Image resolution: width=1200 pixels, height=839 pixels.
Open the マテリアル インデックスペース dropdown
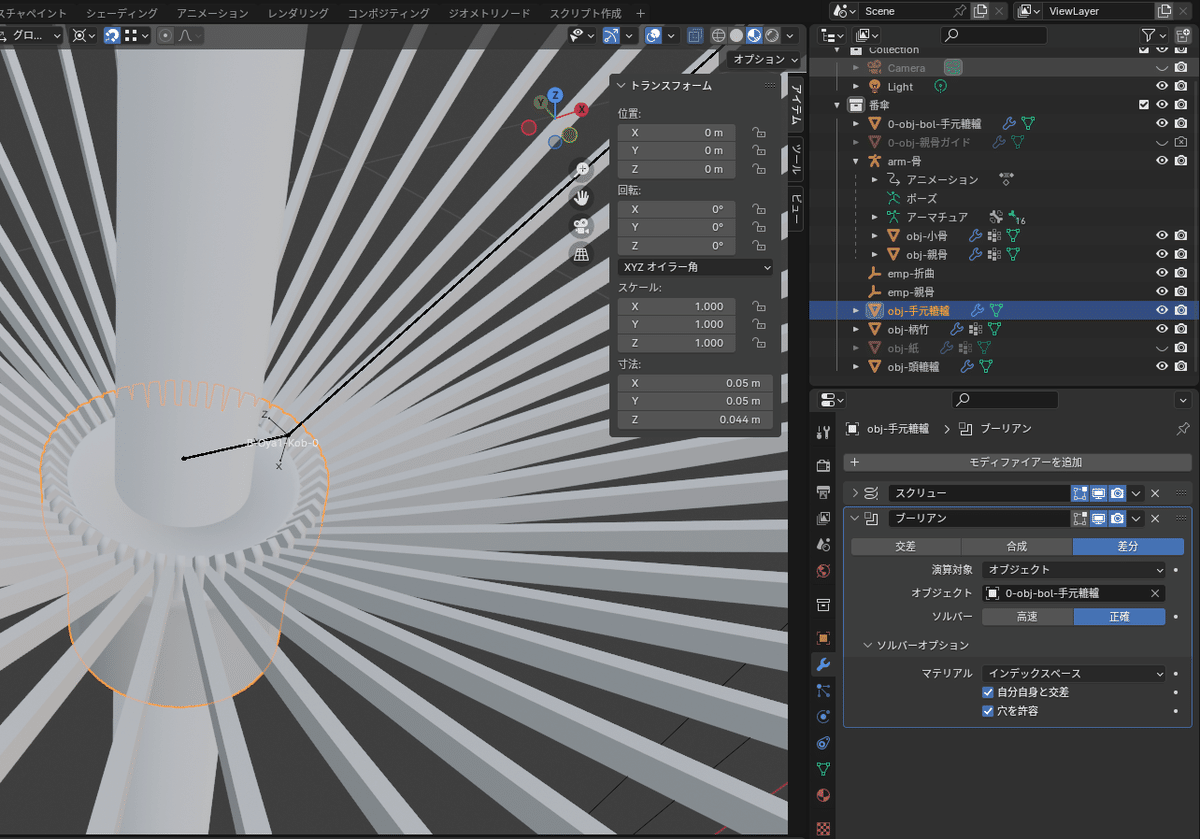(1074, 673)
